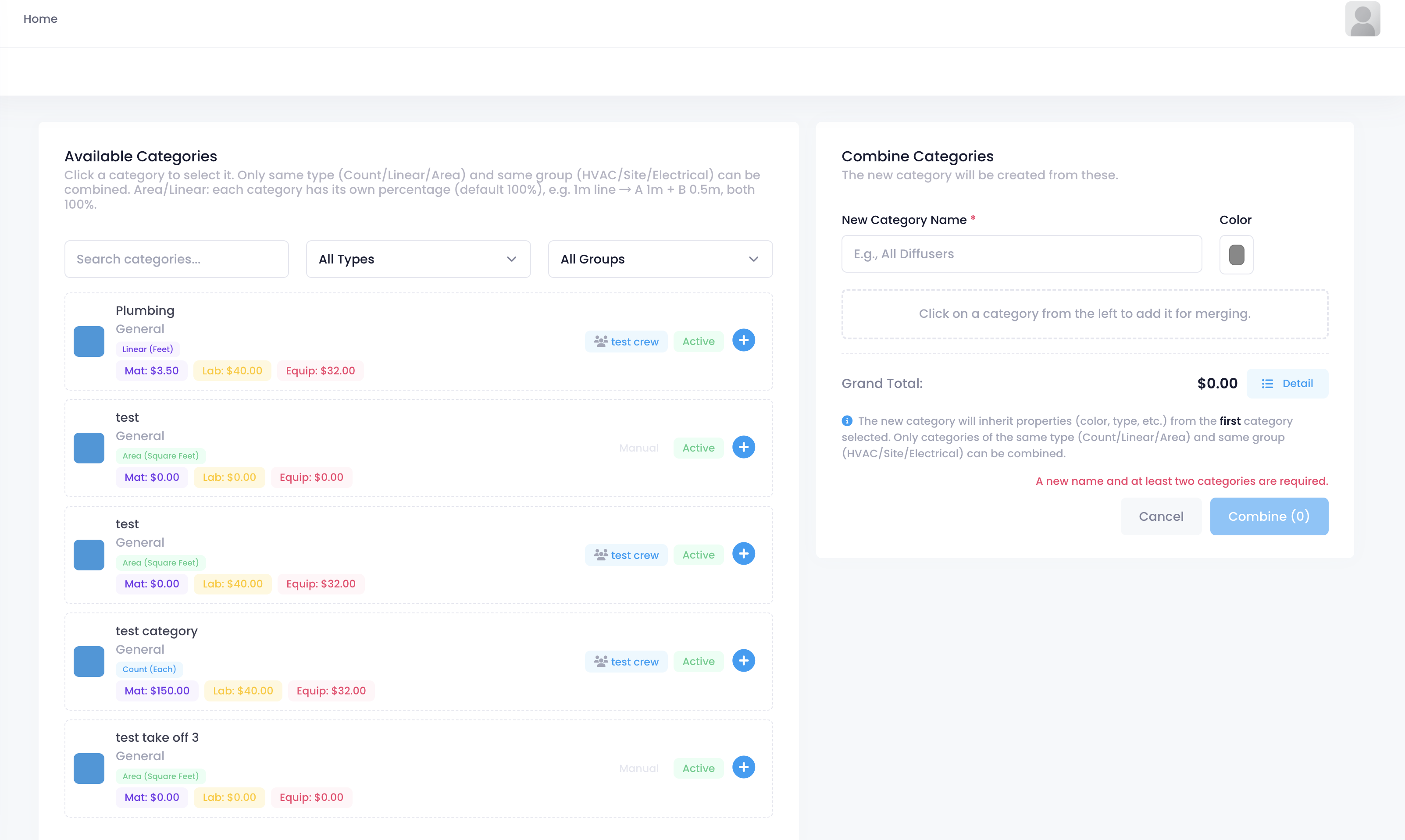
Task: Click the user avatar profile icon
Action: point(1362,19)
